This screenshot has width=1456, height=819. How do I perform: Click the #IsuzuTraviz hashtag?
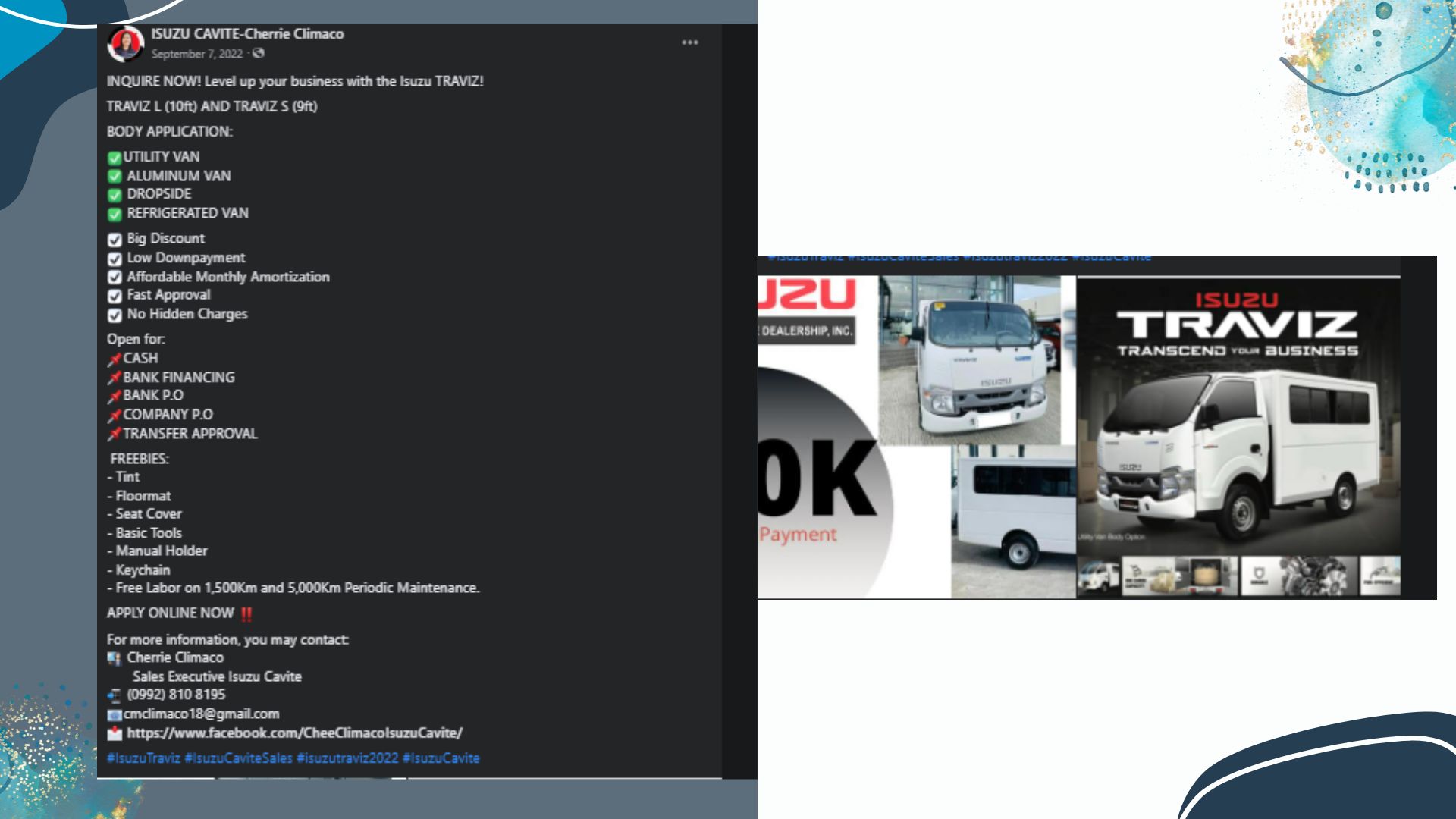pyautogui.click(x=143, y=758)
